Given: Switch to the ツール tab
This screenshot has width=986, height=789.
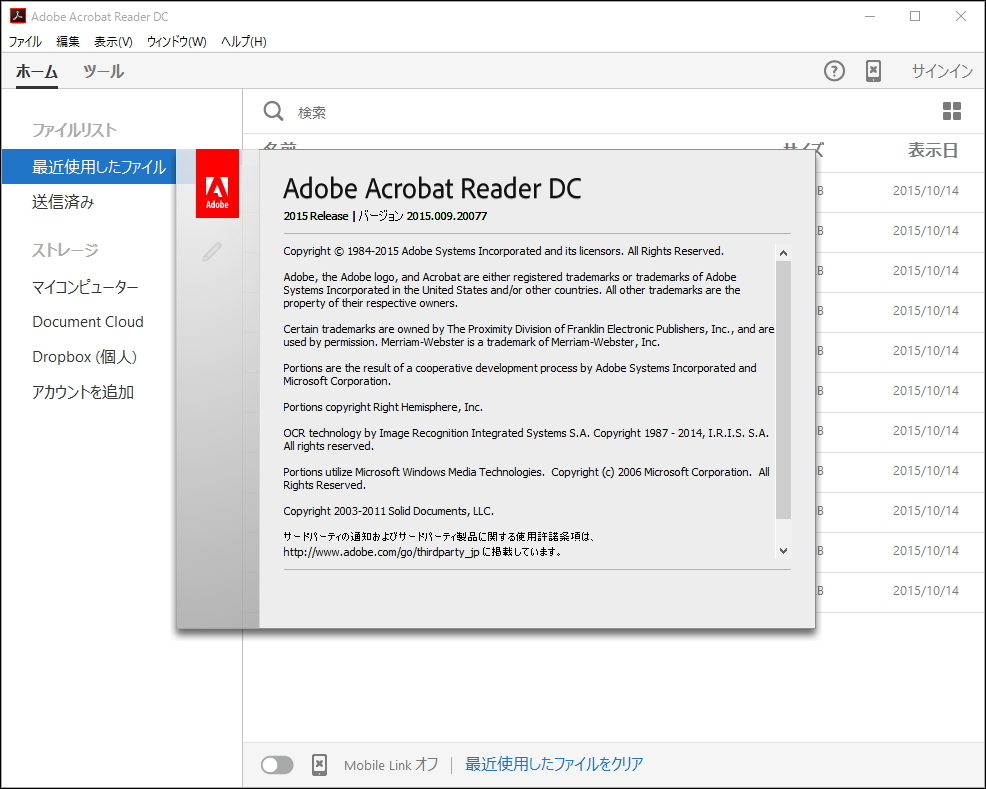Looking at the screenshot, I should click(x=103, y=71).
